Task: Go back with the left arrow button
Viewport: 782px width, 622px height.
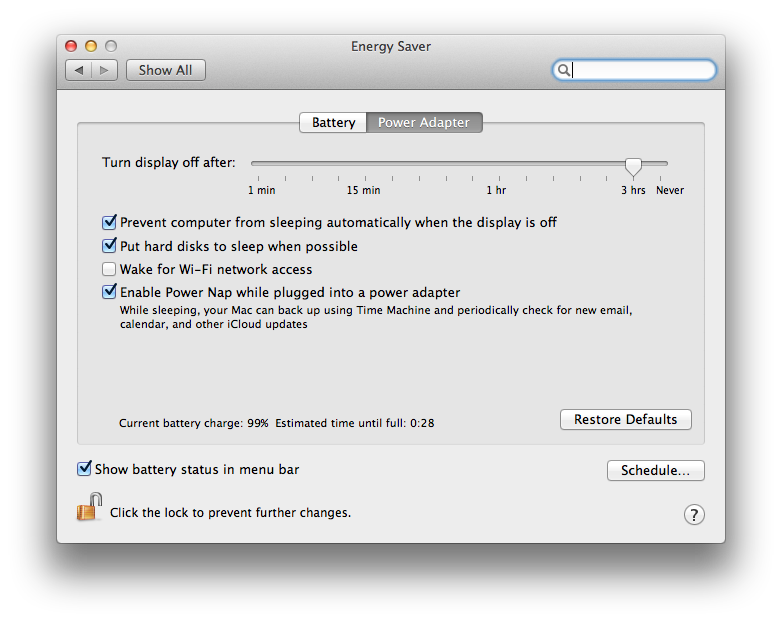Action: [79, 70]
